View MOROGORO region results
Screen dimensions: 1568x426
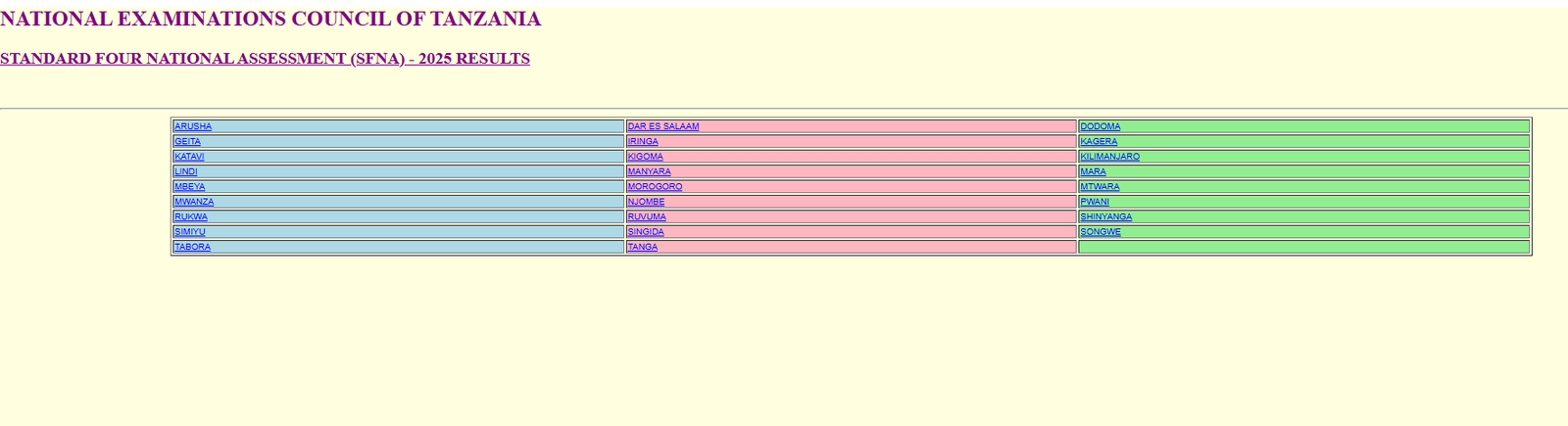pos(655,187)
